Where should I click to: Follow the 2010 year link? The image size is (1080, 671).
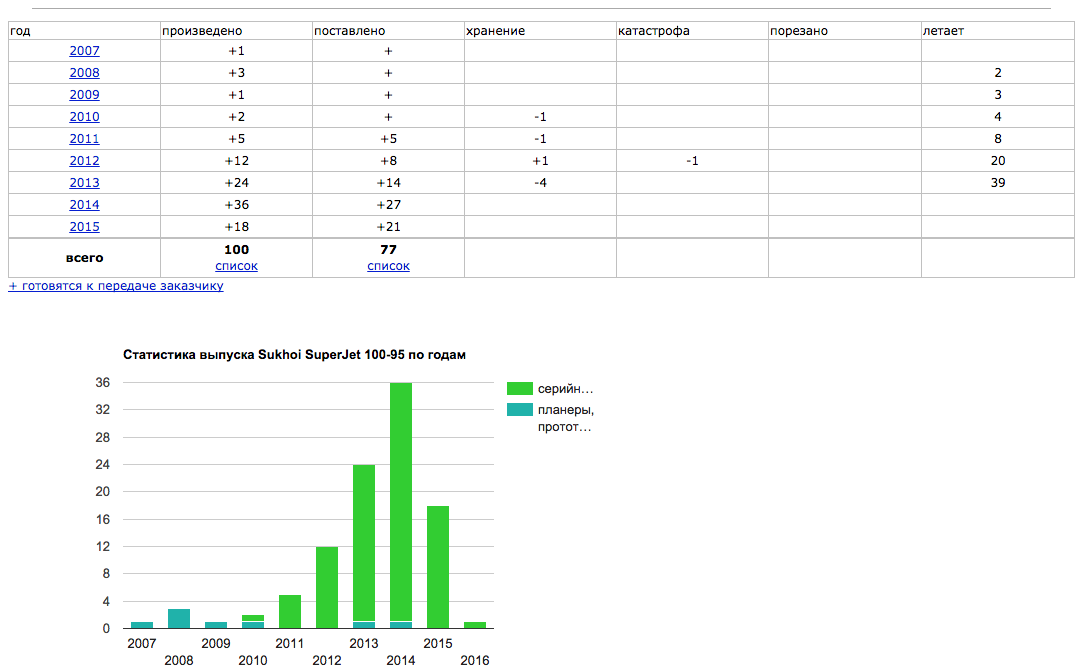84,117
